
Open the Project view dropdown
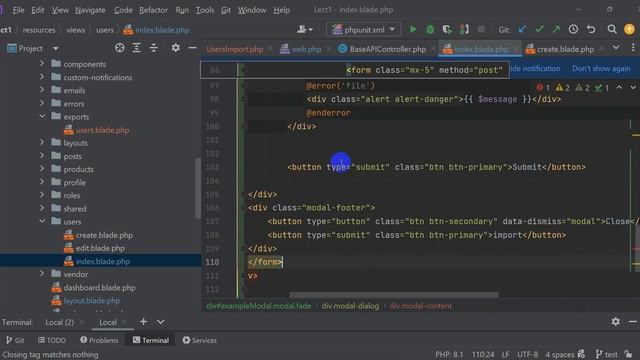tap(56, 49)
